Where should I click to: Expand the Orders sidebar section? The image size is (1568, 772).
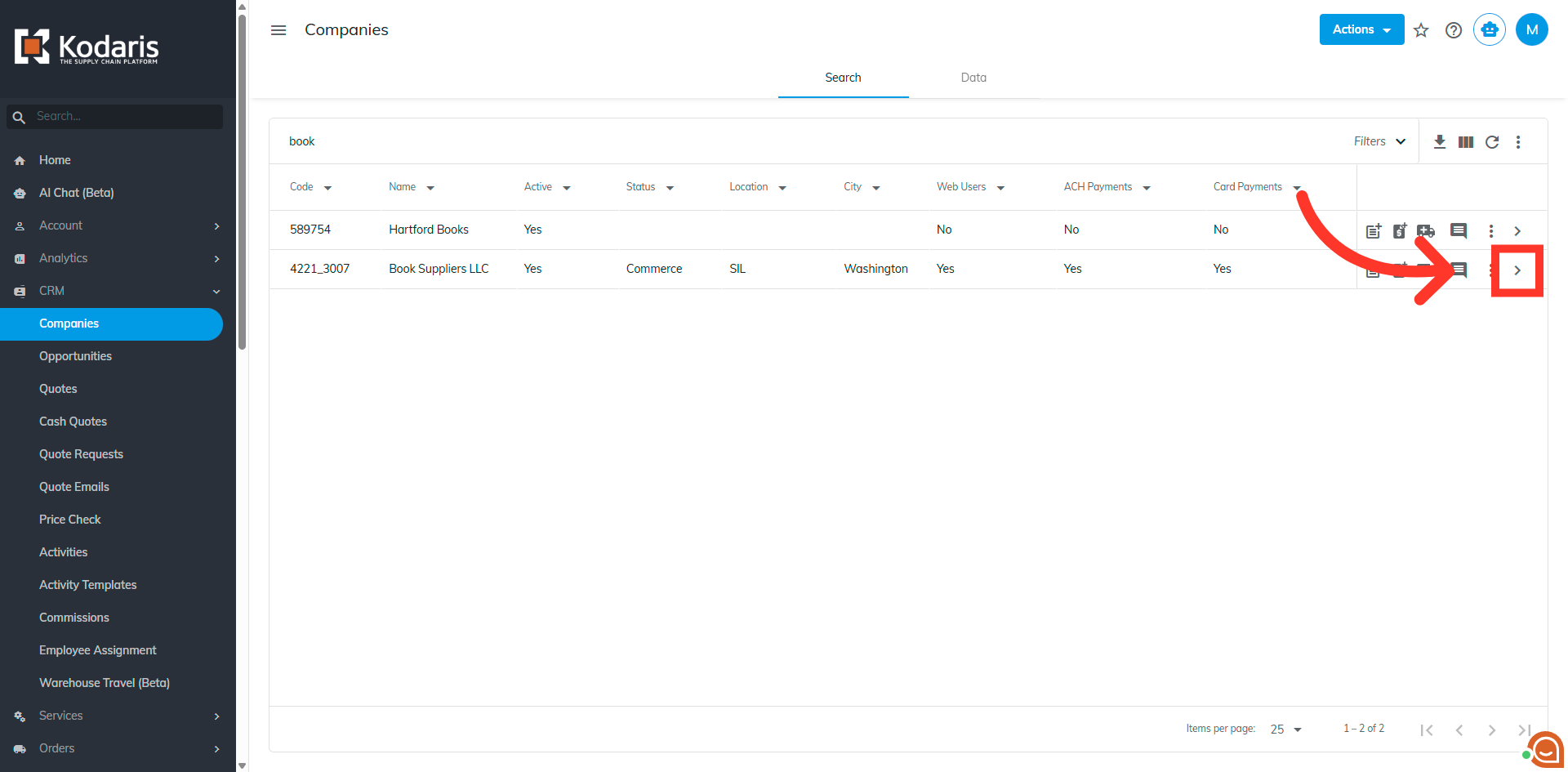112,748
